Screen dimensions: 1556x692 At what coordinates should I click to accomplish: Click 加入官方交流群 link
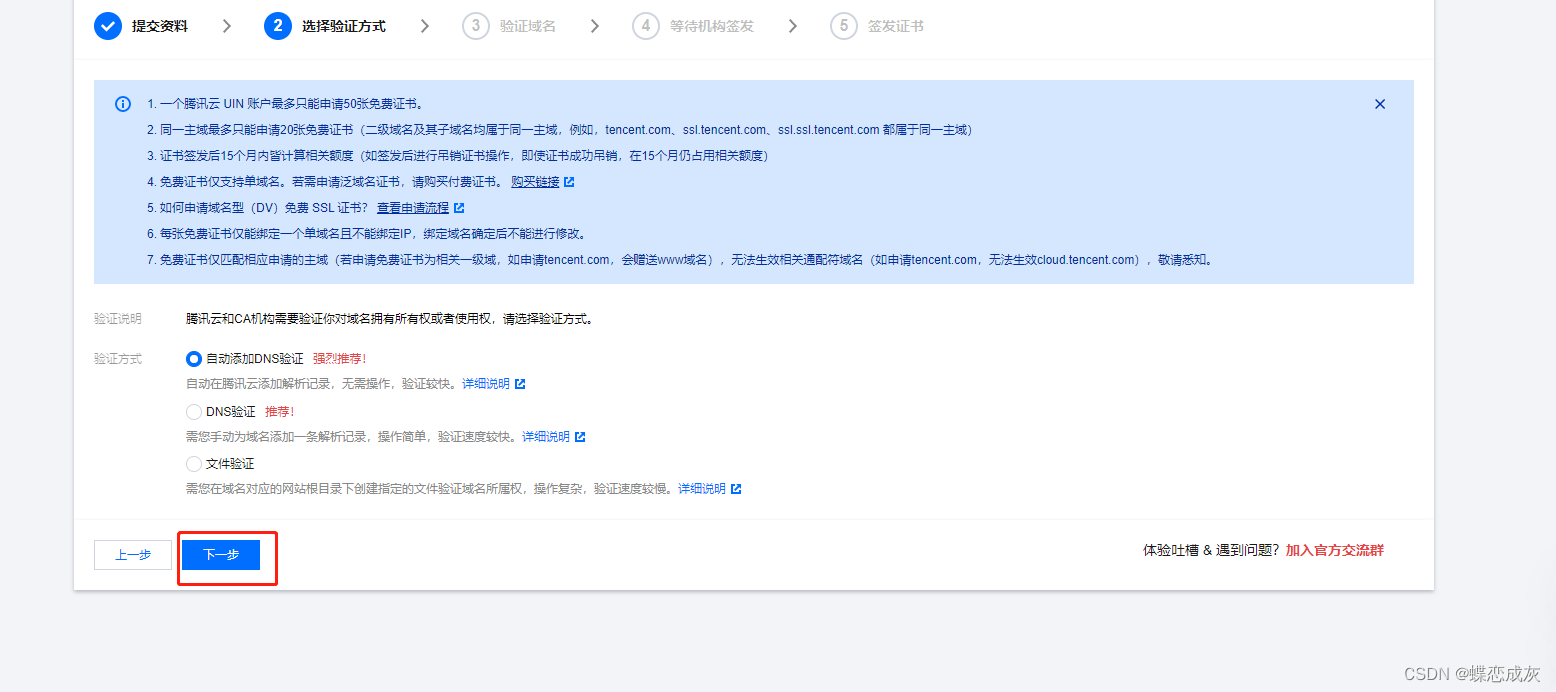1335,551
